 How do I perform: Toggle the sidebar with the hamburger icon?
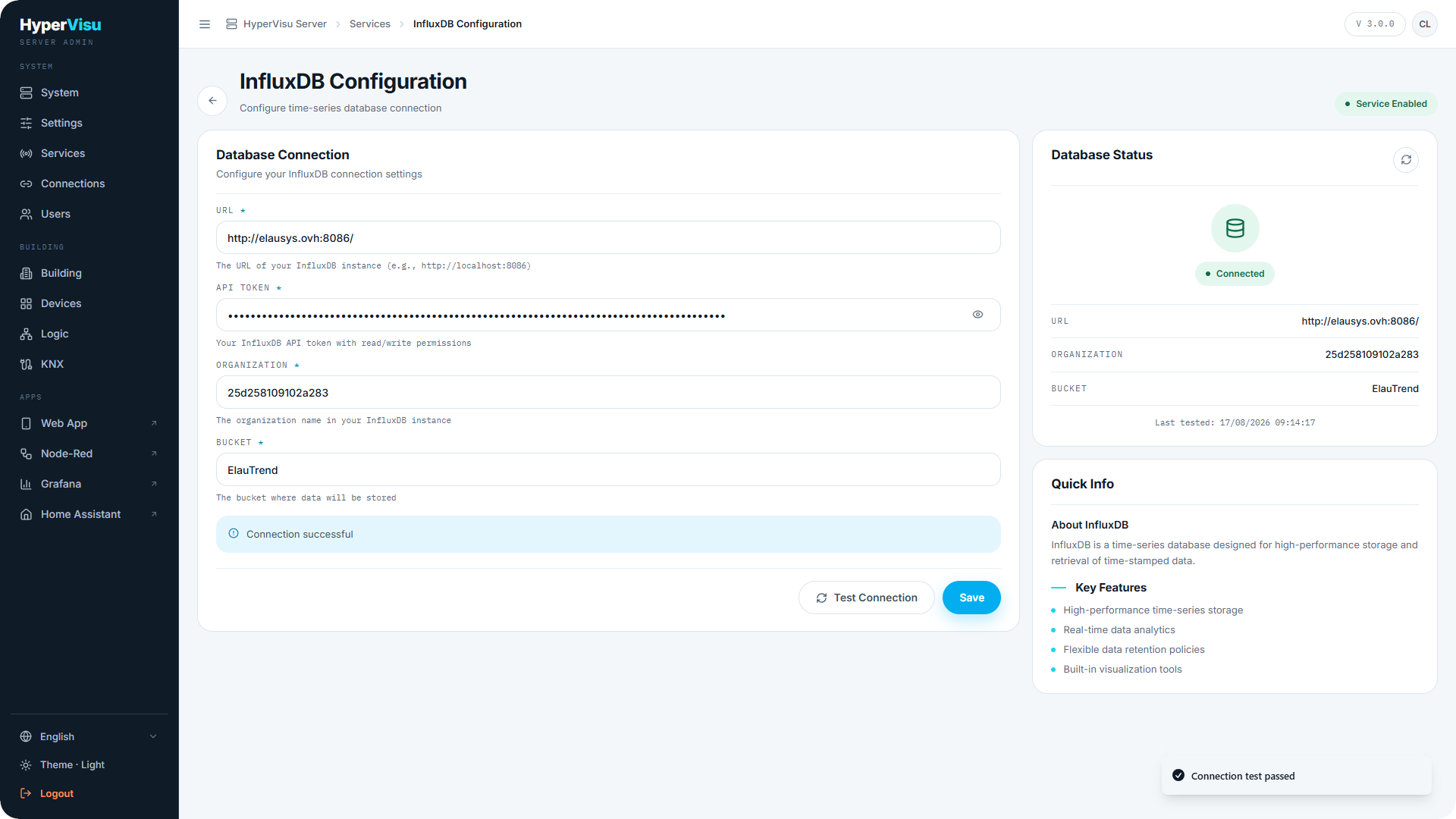point(205,24)
